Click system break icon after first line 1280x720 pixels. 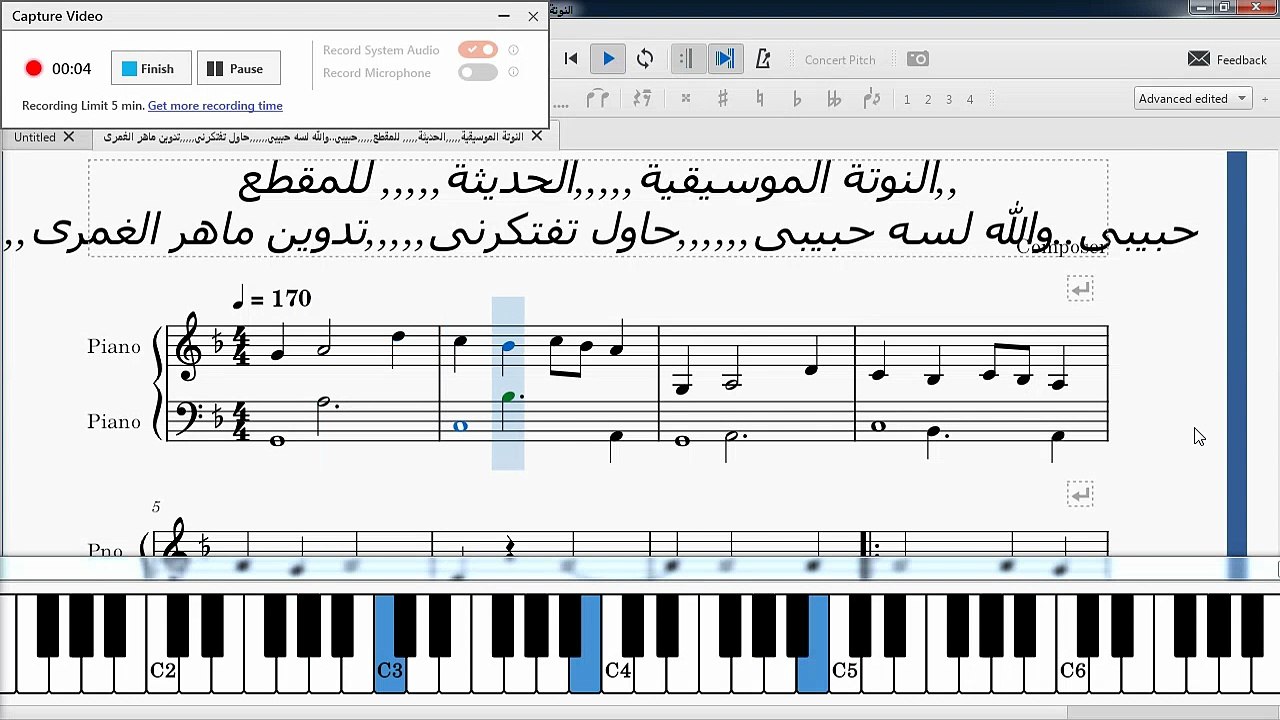click(1080, 290)
